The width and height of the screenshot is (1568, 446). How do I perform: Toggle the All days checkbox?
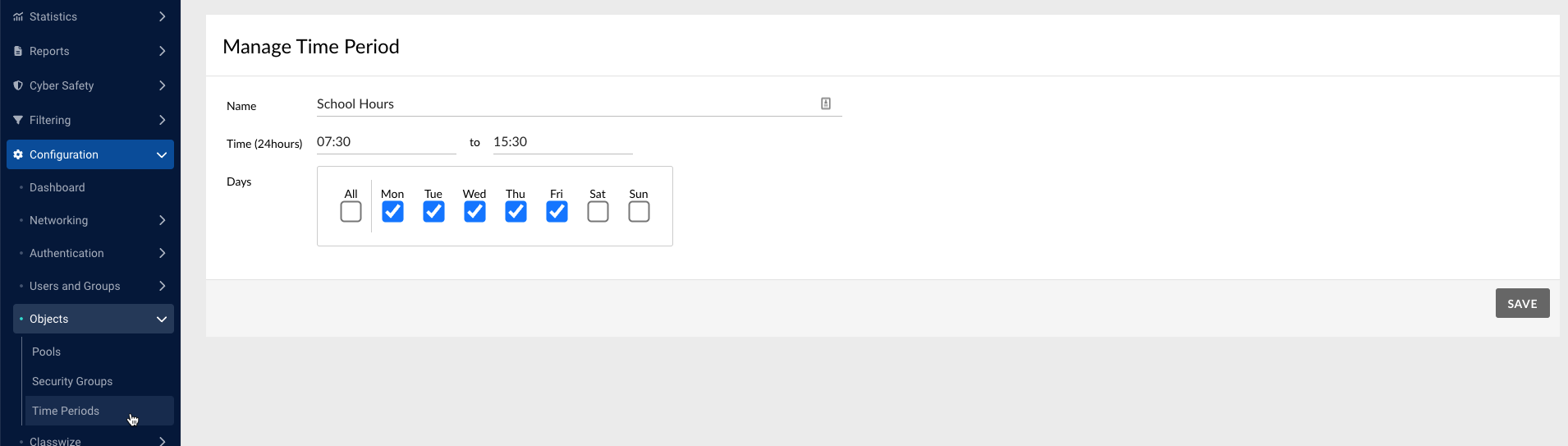[351, 212]
